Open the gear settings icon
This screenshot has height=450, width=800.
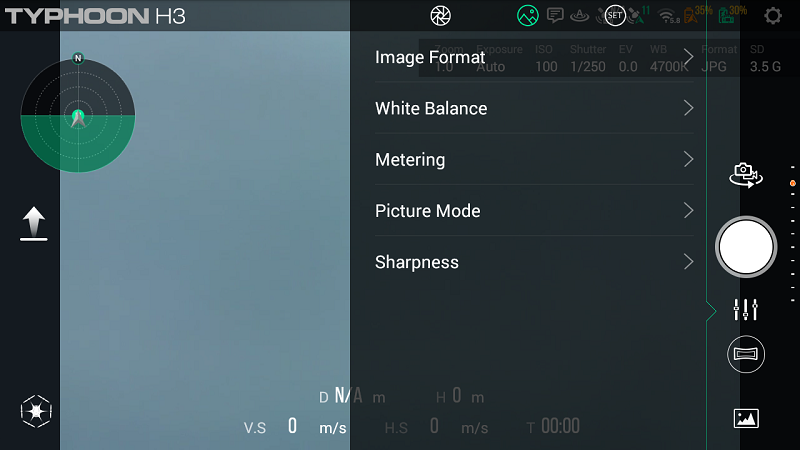point(773,16)
